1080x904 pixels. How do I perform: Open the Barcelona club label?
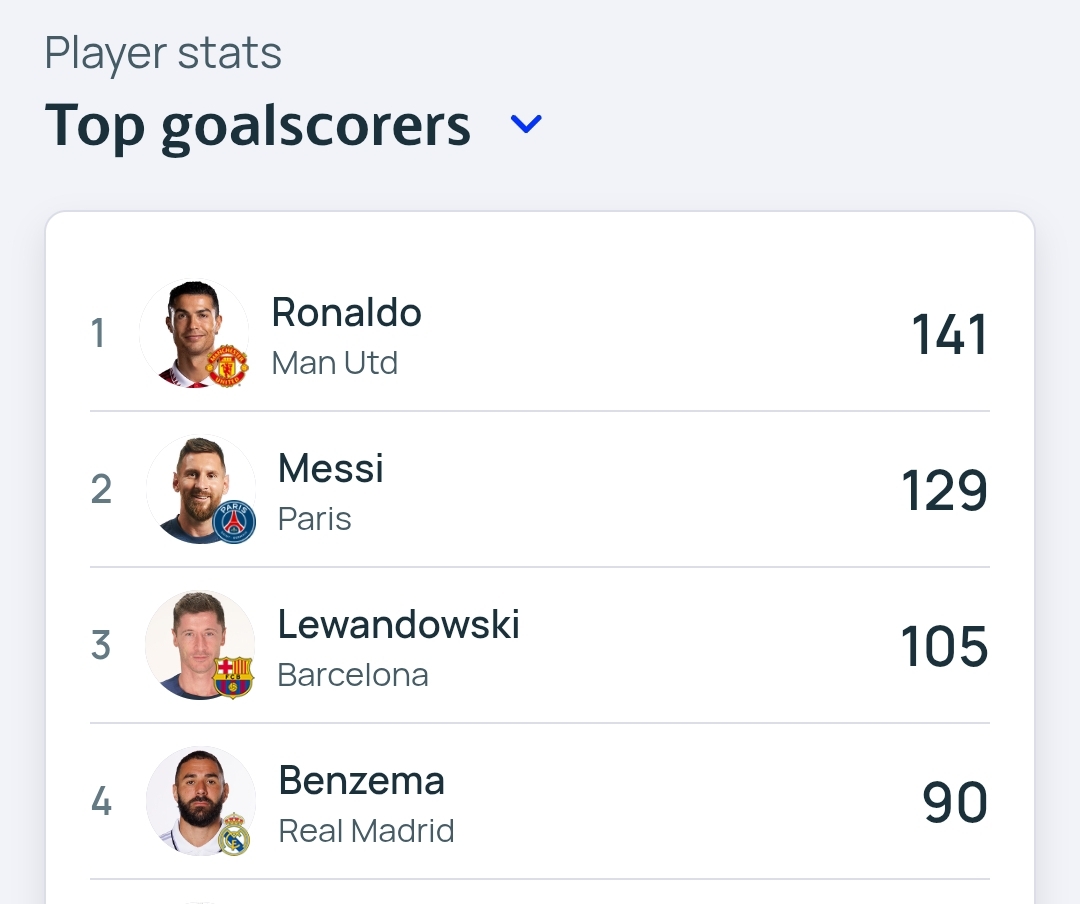pyautogui.click(x=352, y=675)
